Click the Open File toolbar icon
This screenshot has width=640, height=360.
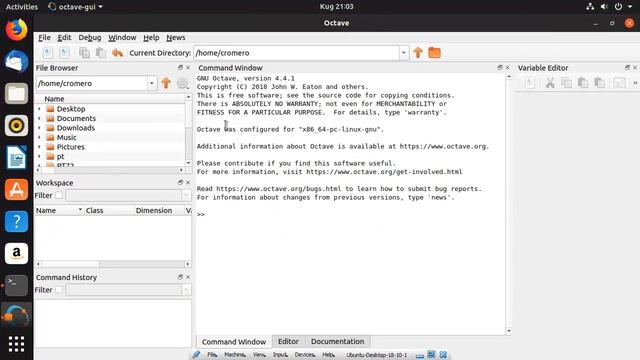[64, 53]
